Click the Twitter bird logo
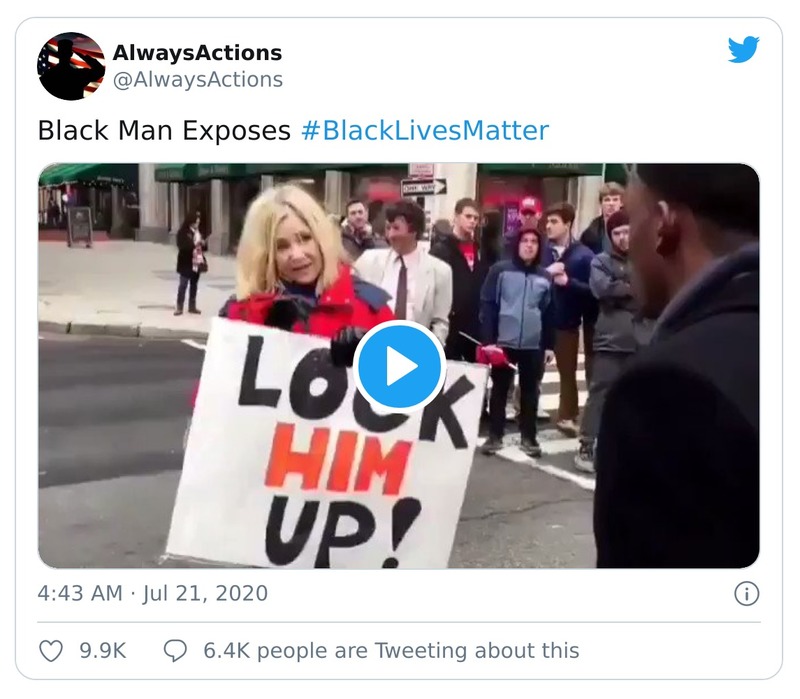This screenshot has width=800, height=699. (743, 49)
